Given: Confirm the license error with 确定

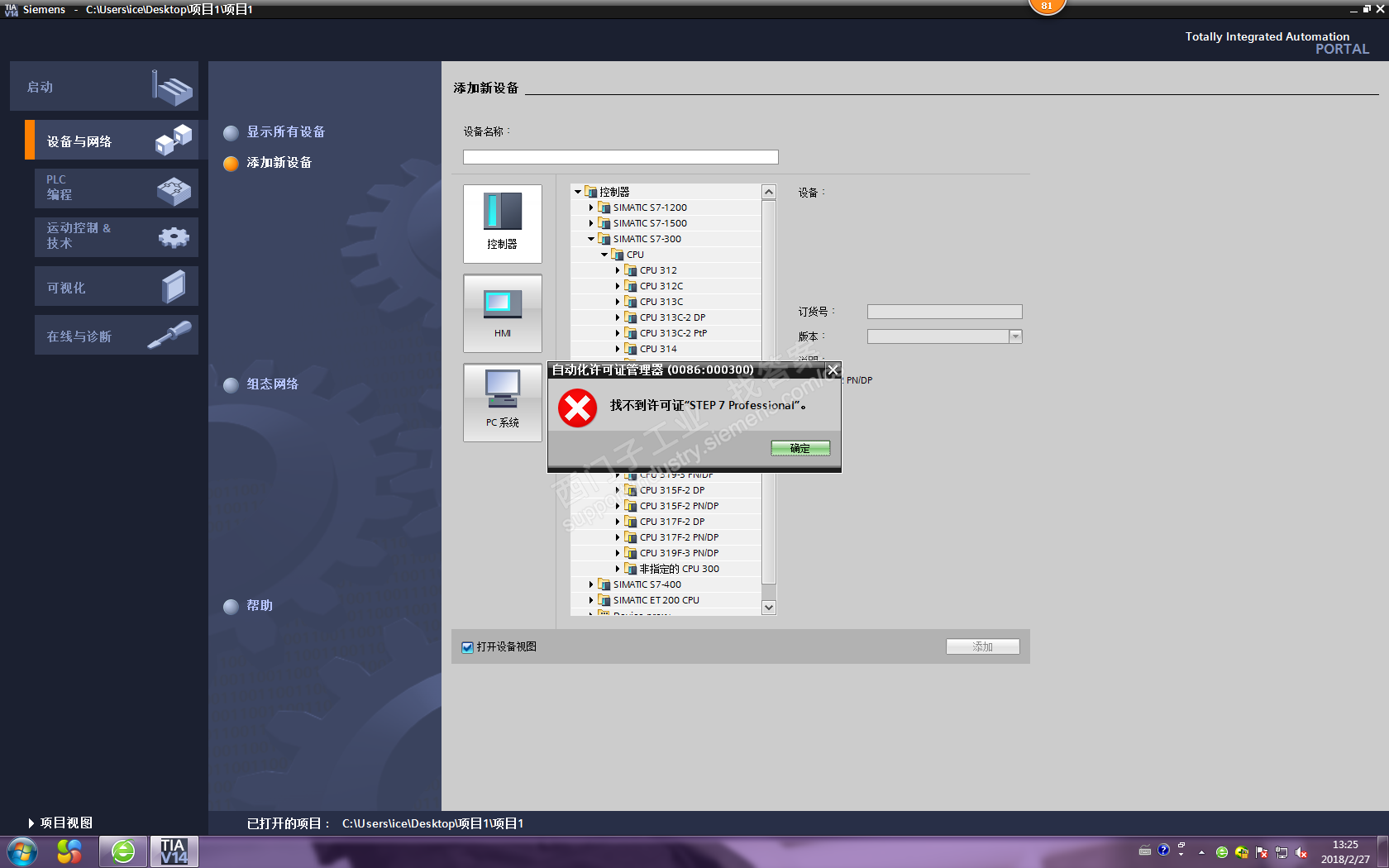Looking at the screenshot, I should point(800,448).
